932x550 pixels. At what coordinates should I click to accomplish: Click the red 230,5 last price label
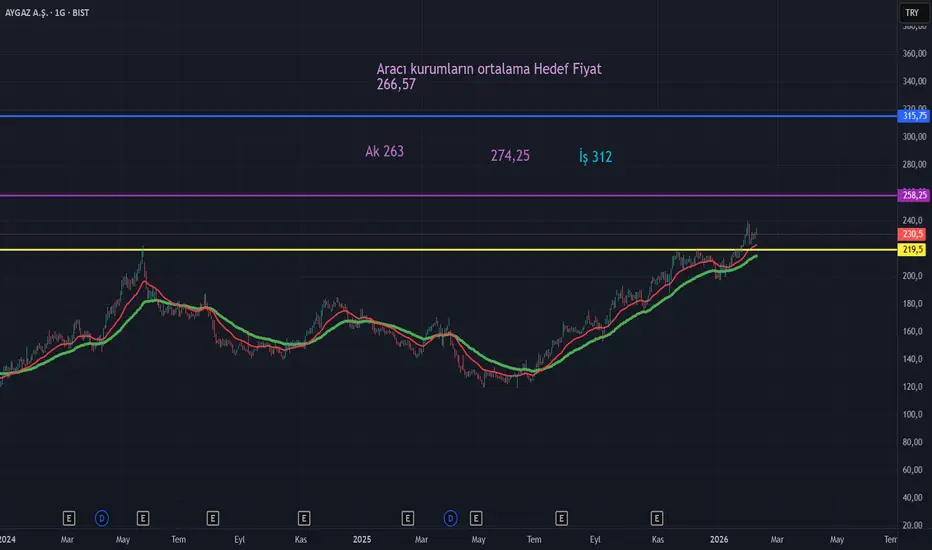point(913,234)
